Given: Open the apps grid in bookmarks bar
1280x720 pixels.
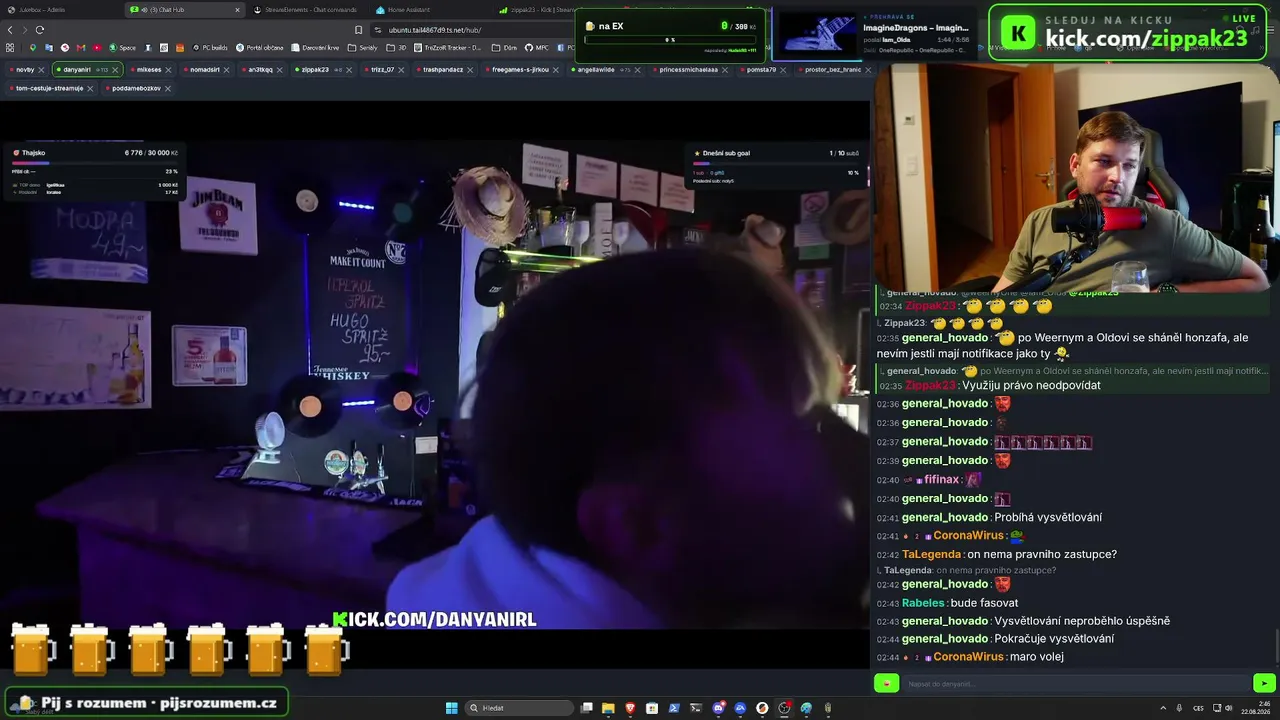Looking at the screenshot, I should (10, 48).
